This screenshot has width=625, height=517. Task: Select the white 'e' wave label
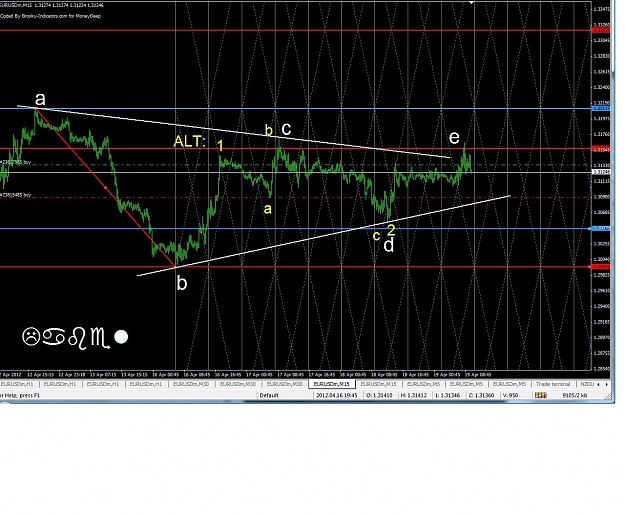click(454, 138)
